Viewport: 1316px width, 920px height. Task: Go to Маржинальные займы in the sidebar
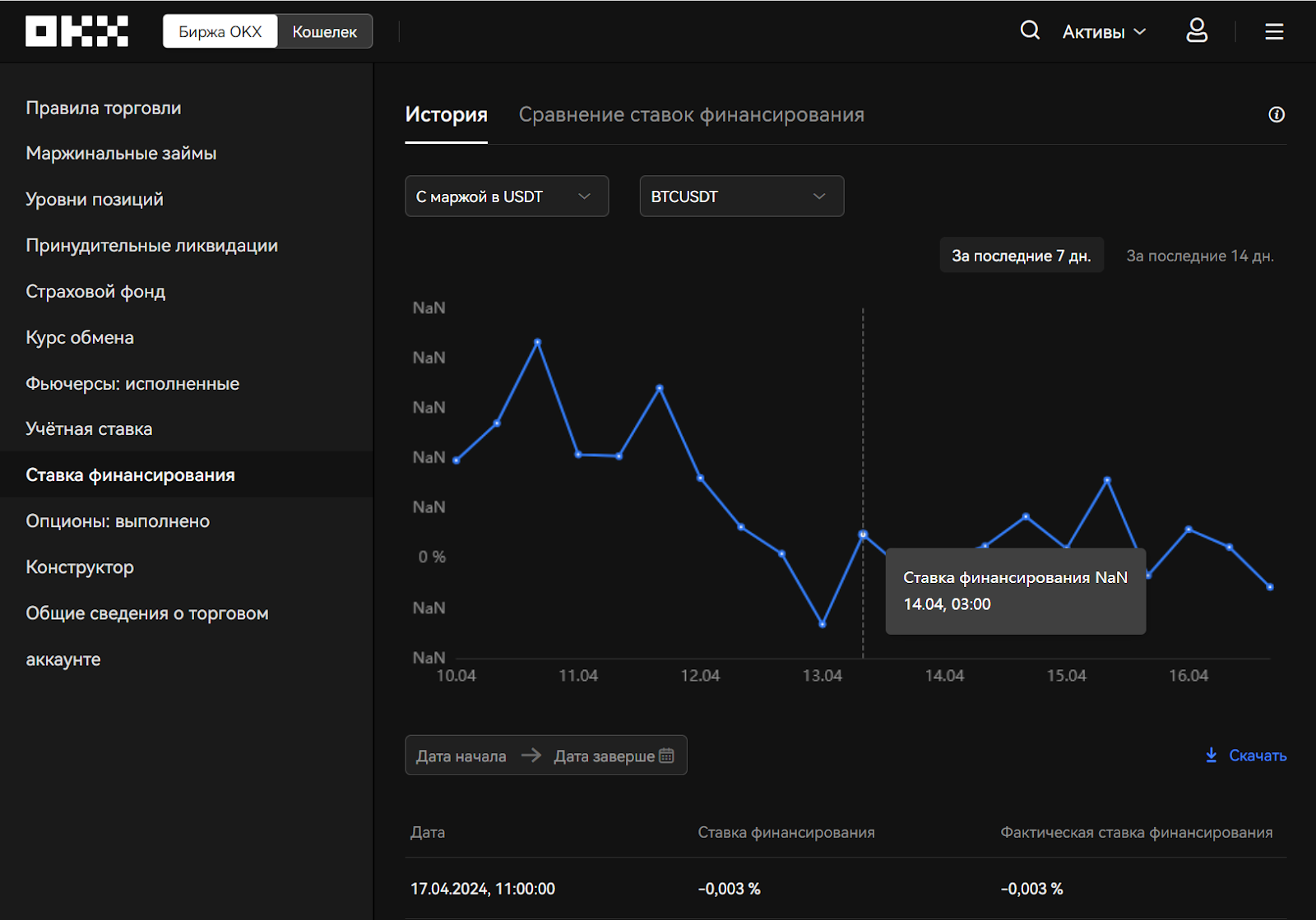121,154
